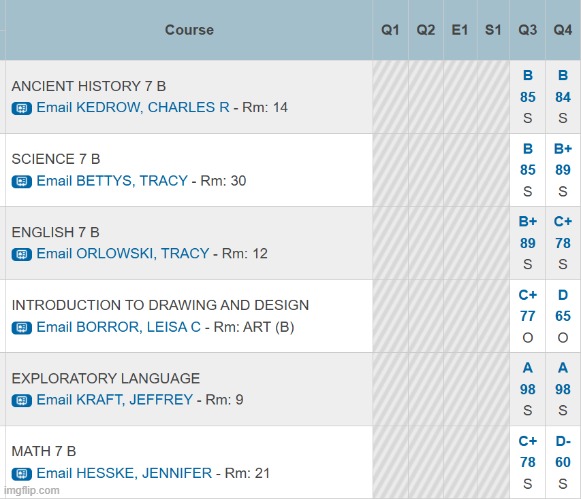Screen dimensions: 581x499
Task: Email teacher ORLOWSKI, TRACY
Action: (x=123, y=254)
